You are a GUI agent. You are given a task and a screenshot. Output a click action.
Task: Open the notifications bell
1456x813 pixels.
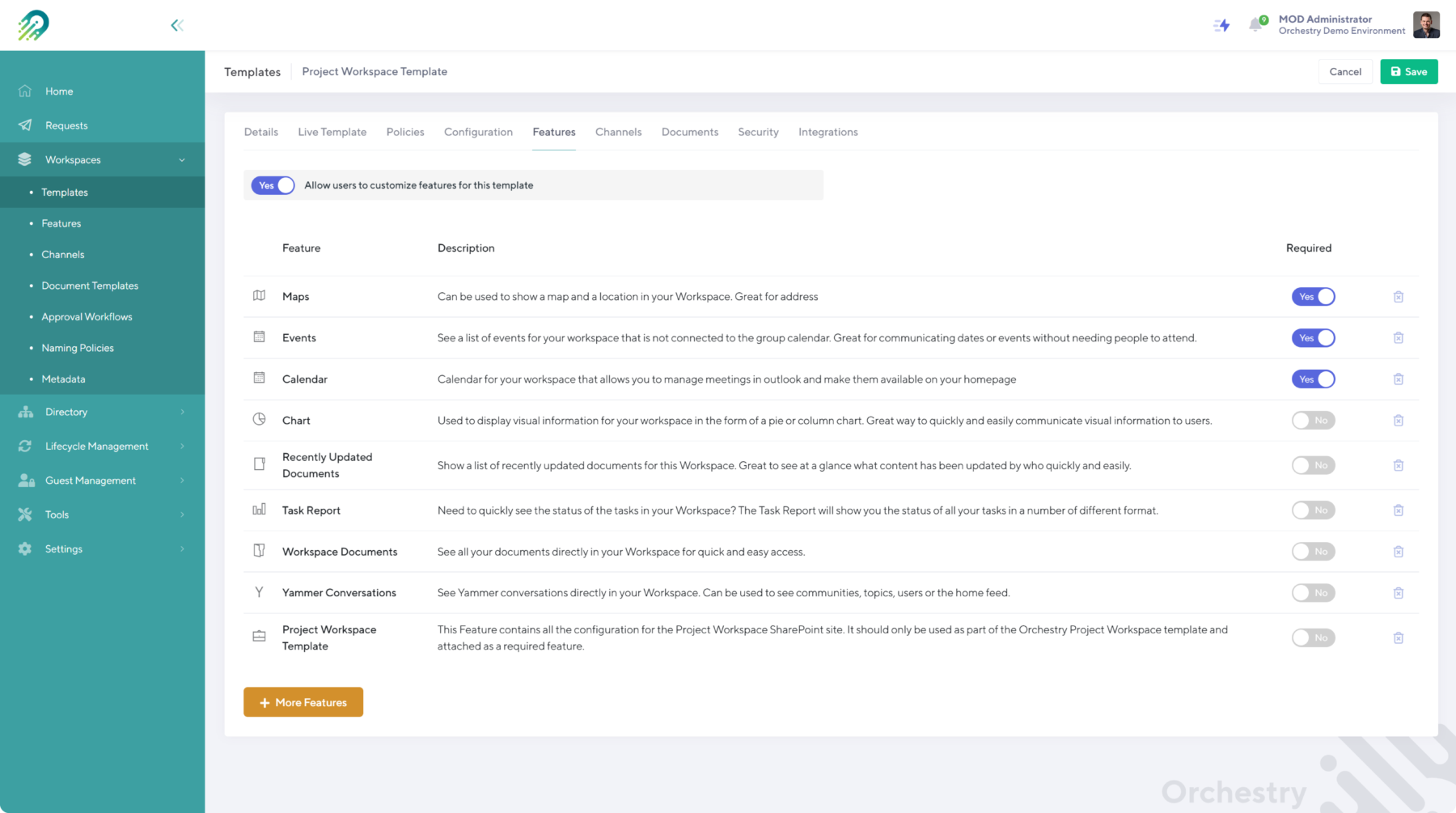coord(1255,24)
